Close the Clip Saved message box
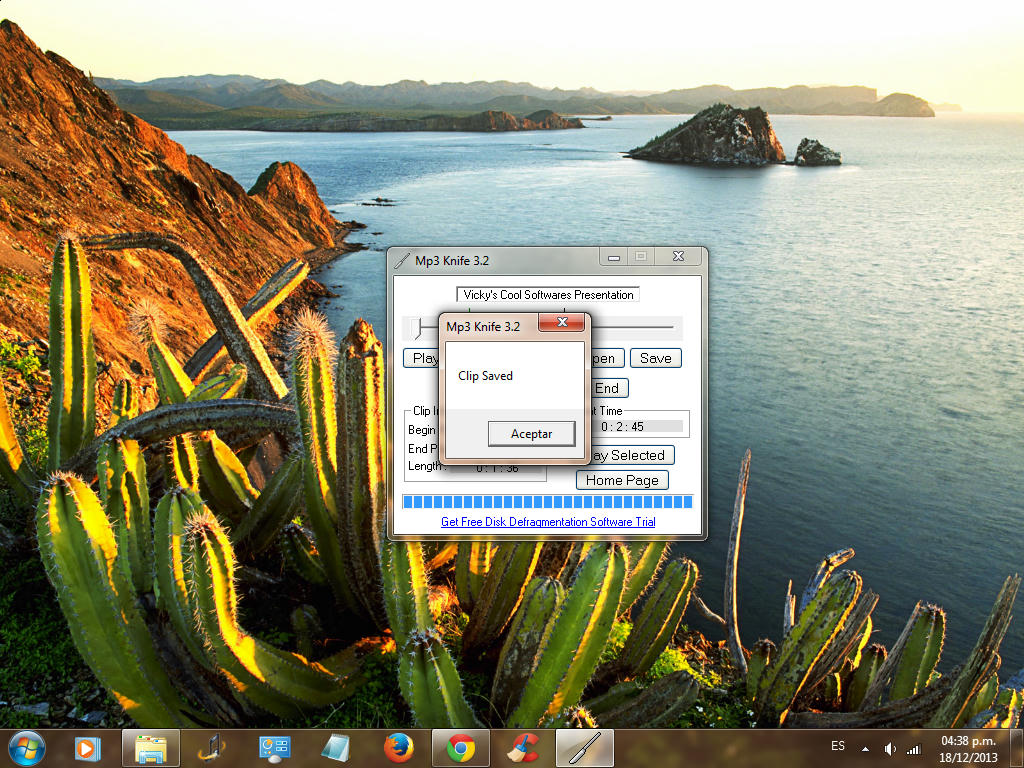This screenshot has width=1024, height=768. pos(562,323)
